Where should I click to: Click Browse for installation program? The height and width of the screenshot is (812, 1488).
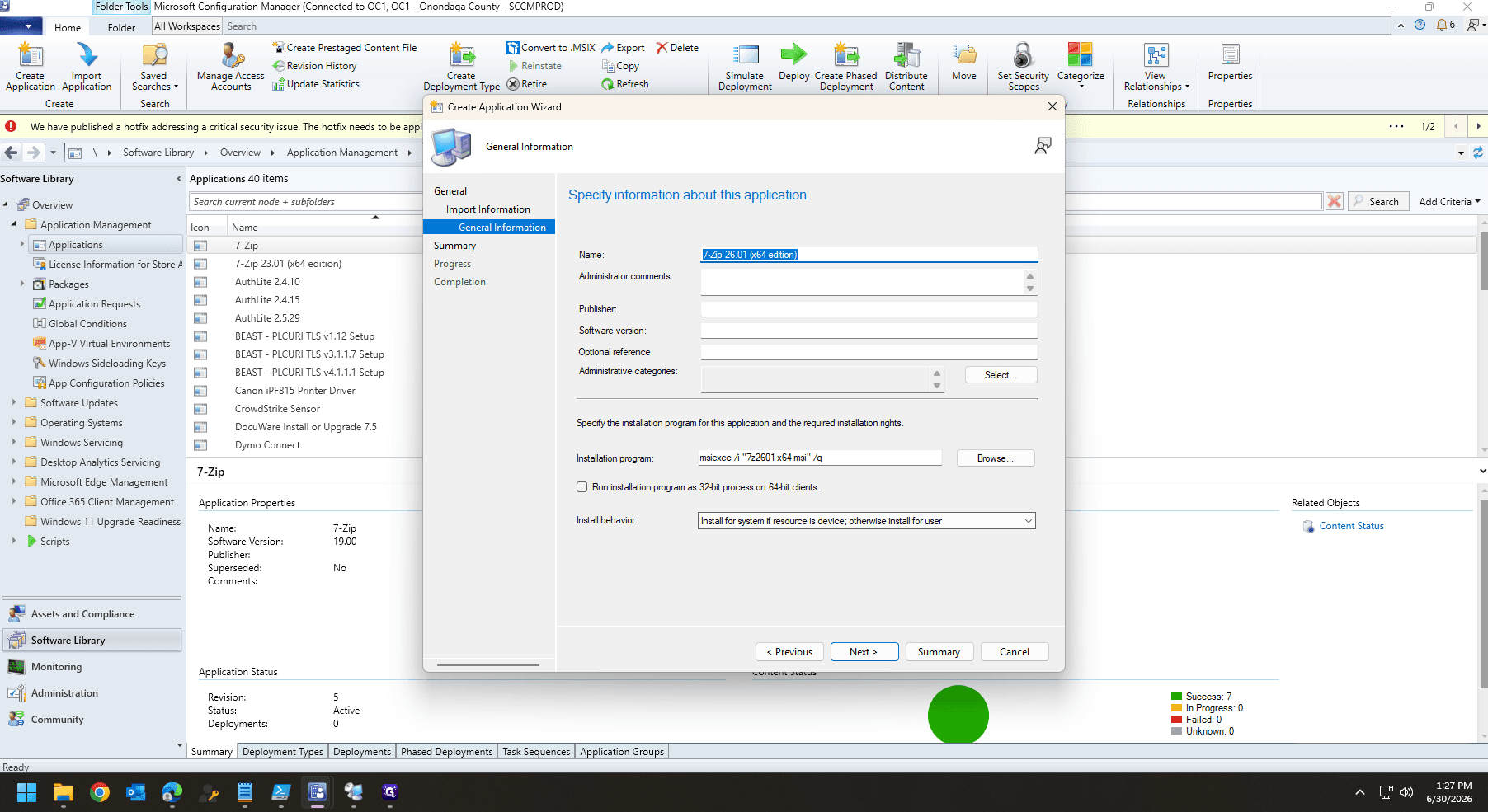point(996,458)
